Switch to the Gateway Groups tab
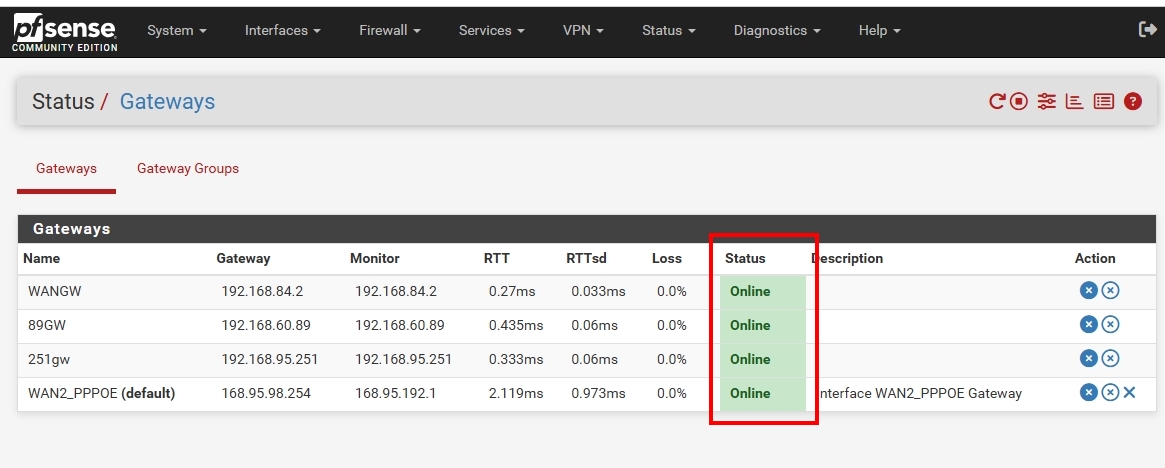 pyautogui.click(x=188, y=168)
